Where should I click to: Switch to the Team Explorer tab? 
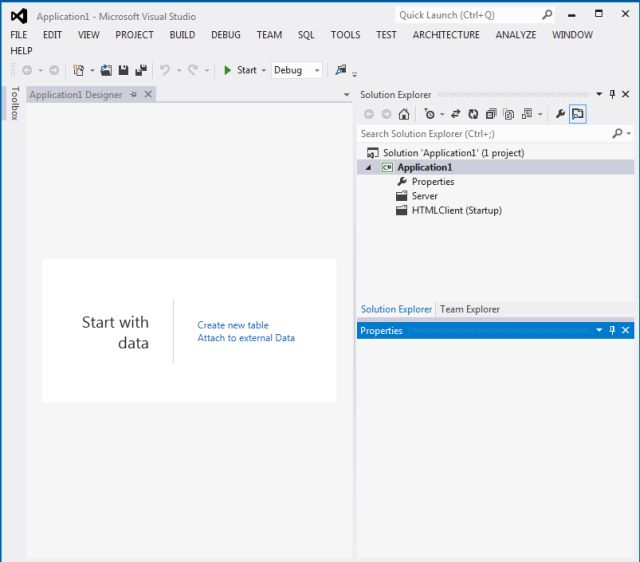[x=469, y=309]
